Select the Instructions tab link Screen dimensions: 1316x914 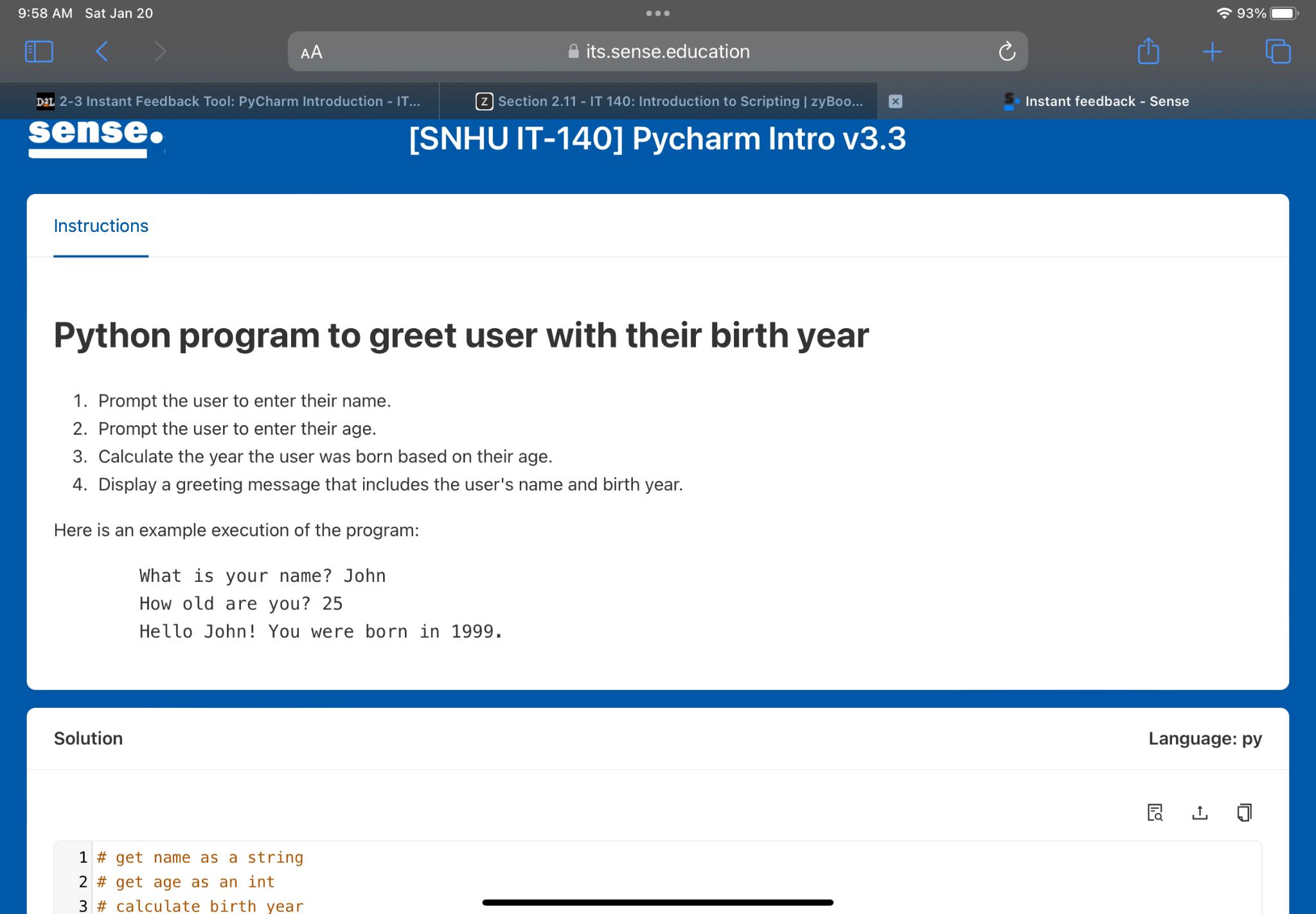[x=100, y=225]
